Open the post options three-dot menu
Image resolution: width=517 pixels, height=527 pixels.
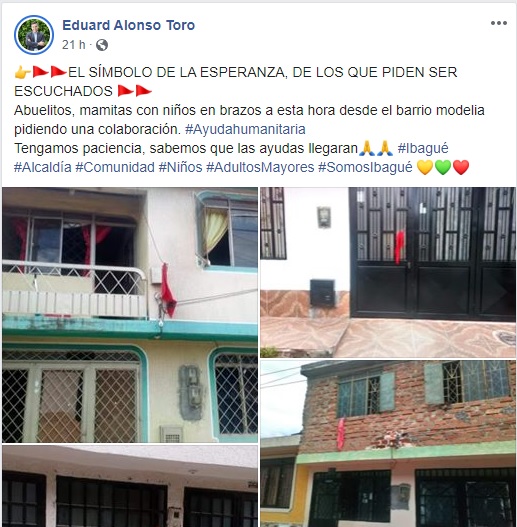coord(499,23)
